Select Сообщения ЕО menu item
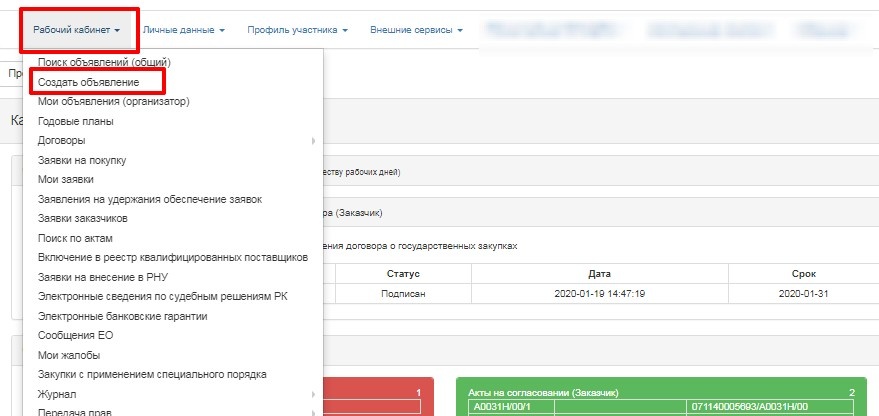Screen dimensions: 879x416 pyautogui.click(x=75, y=335)
